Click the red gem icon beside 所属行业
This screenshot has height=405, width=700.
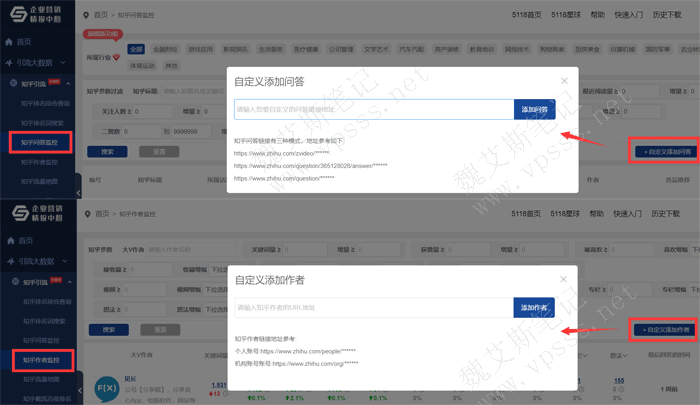click(x=117, y=58)
